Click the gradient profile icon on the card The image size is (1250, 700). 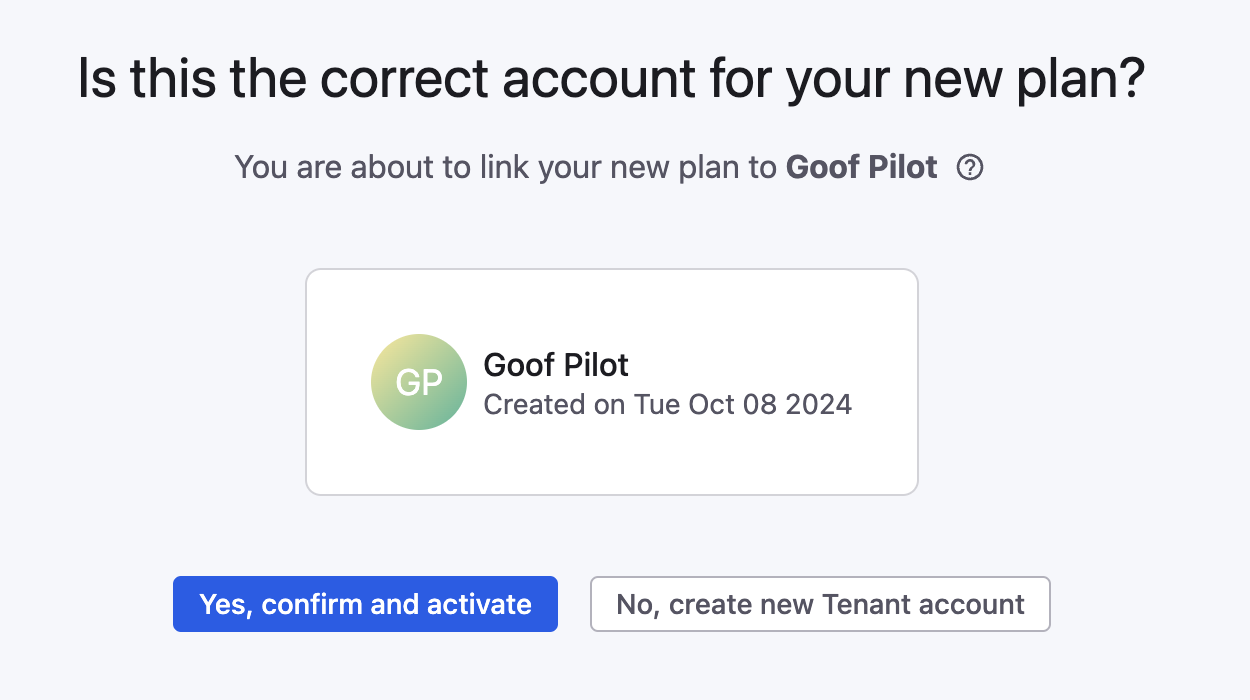419,382
